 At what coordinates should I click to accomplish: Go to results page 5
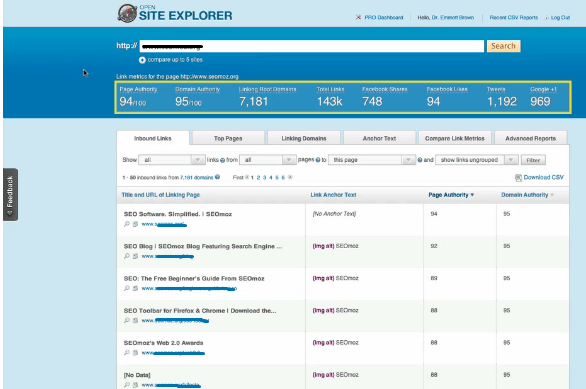tap(277, 177)
